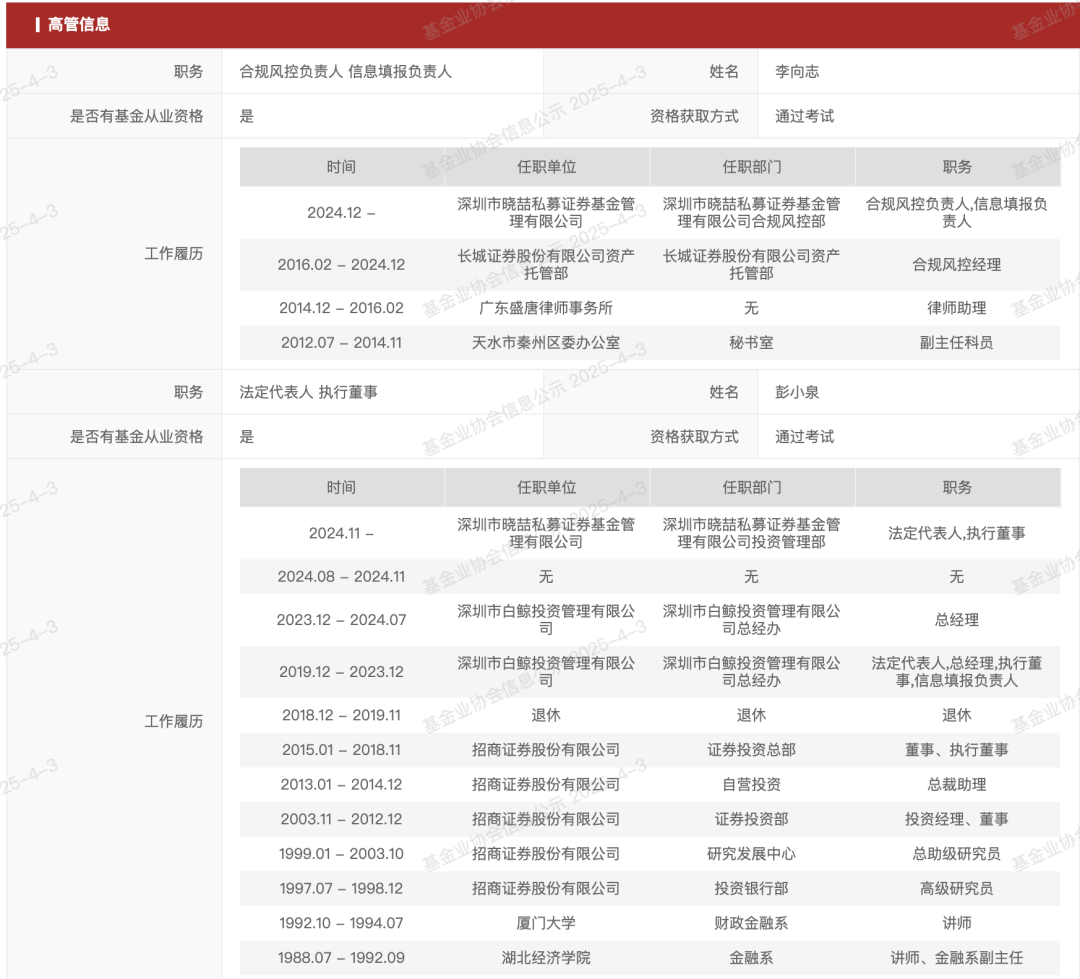The width and height of the screenshot is (1080, 979).
Task: Click 证券投资部 department cell
Action: point(751,819)
